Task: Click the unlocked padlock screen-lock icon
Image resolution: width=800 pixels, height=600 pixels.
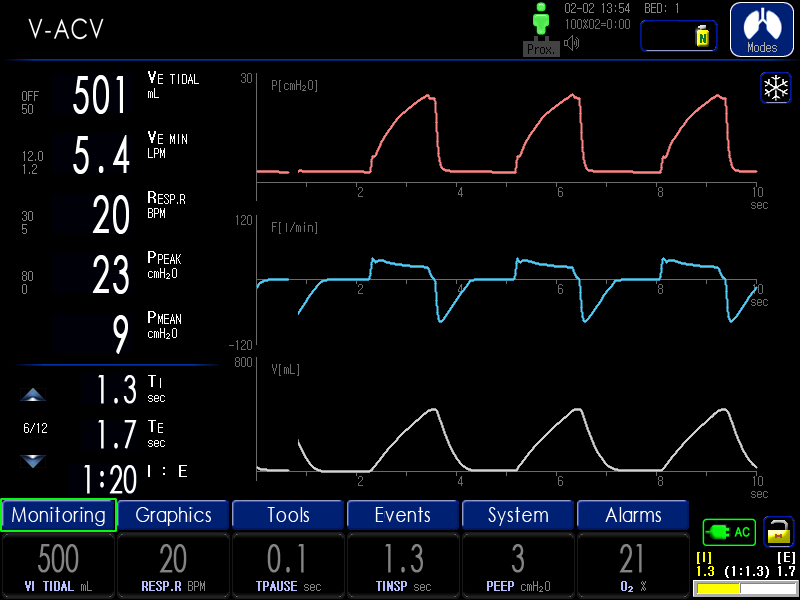Action: pyautogui.click(x=778, y=531)
